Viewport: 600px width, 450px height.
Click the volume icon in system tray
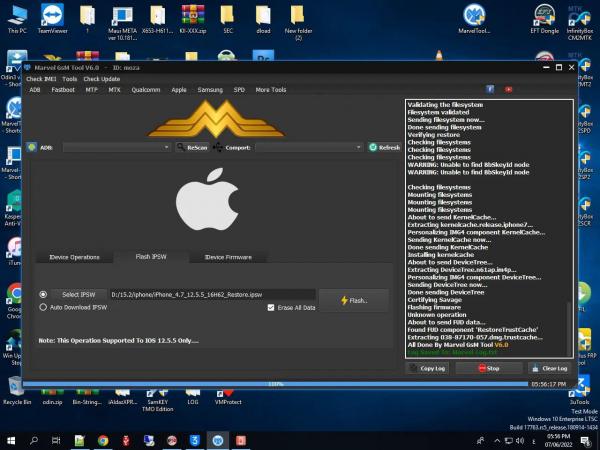[519, 441]
